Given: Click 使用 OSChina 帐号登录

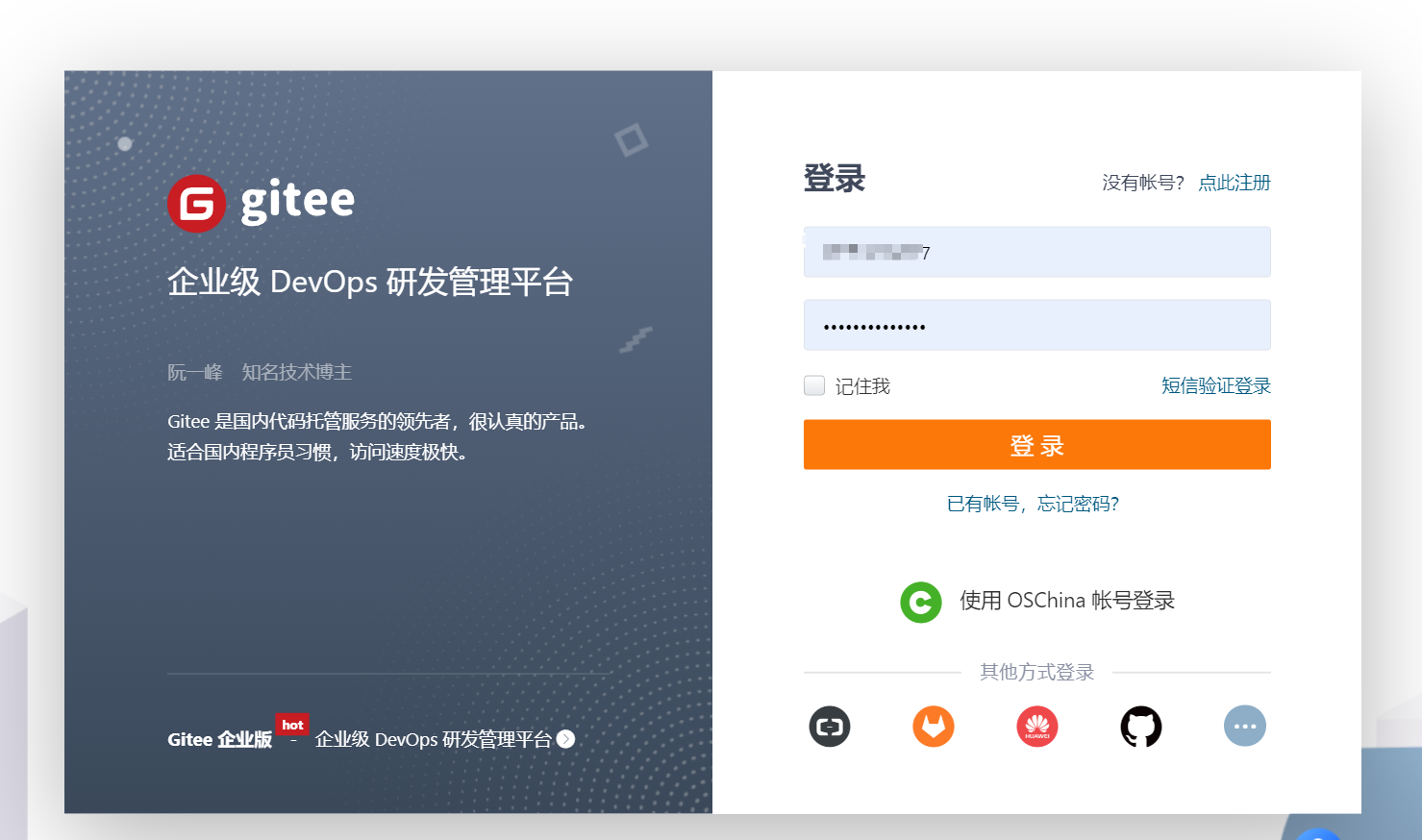Looking at the screenshot, I should [x=1067, y=601].
